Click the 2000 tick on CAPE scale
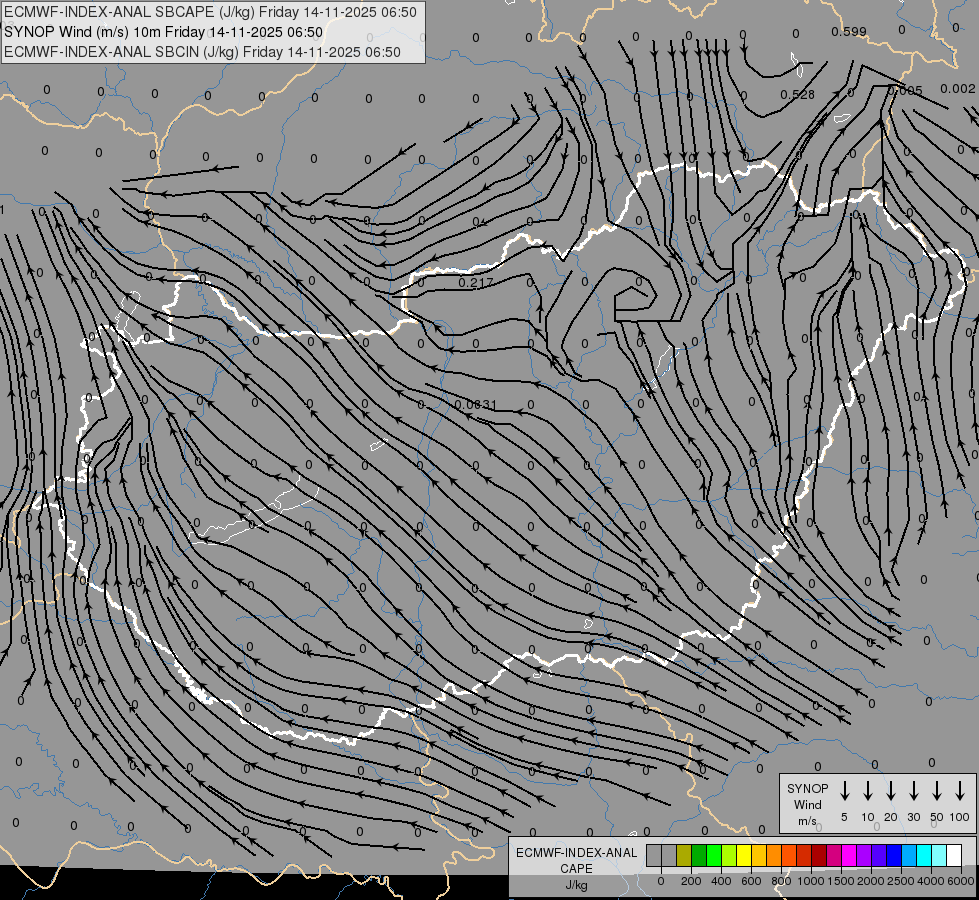 click(x=871, y=881)
